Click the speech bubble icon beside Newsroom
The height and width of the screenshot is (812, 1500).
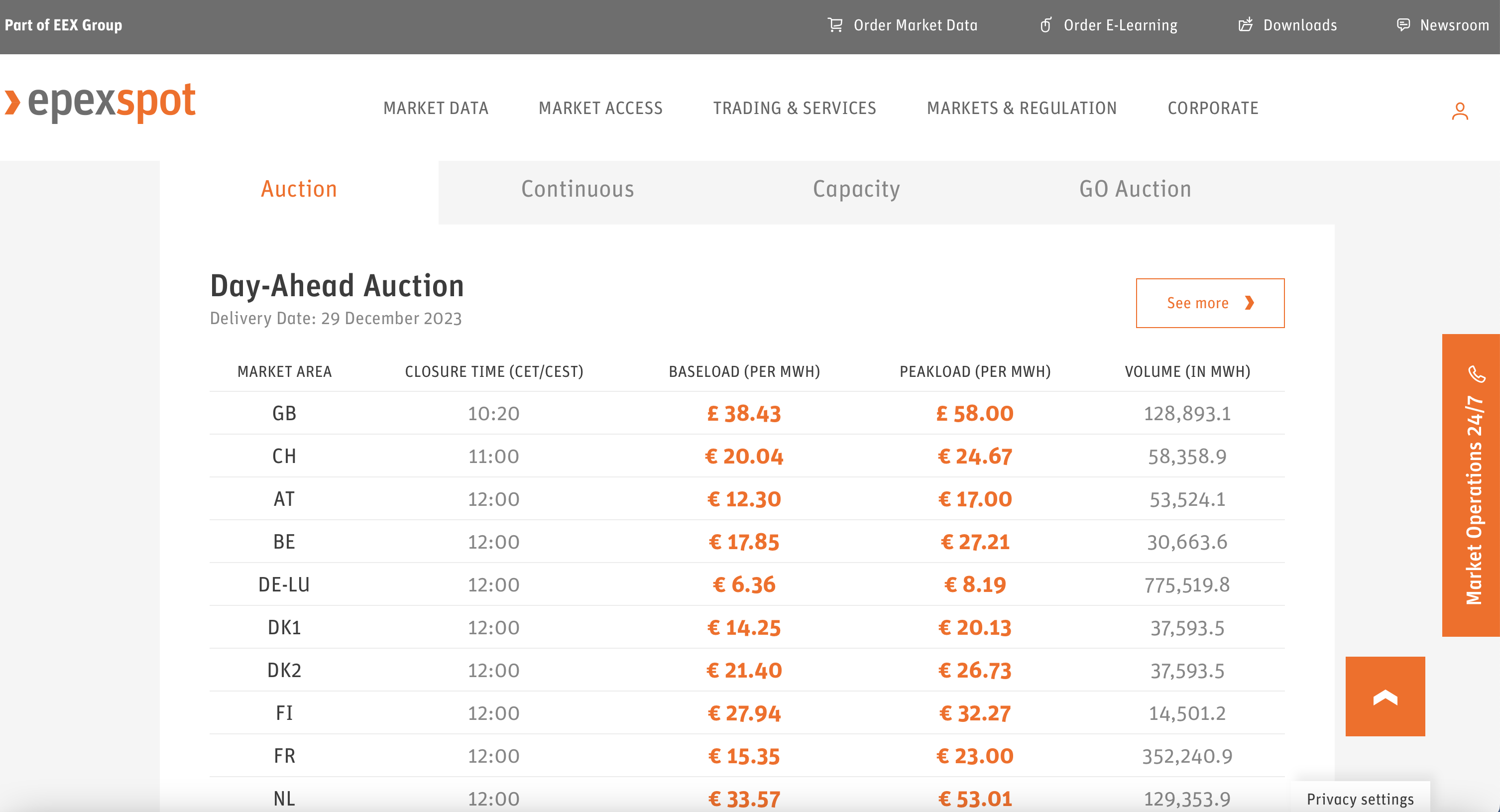click(1403, 25)
